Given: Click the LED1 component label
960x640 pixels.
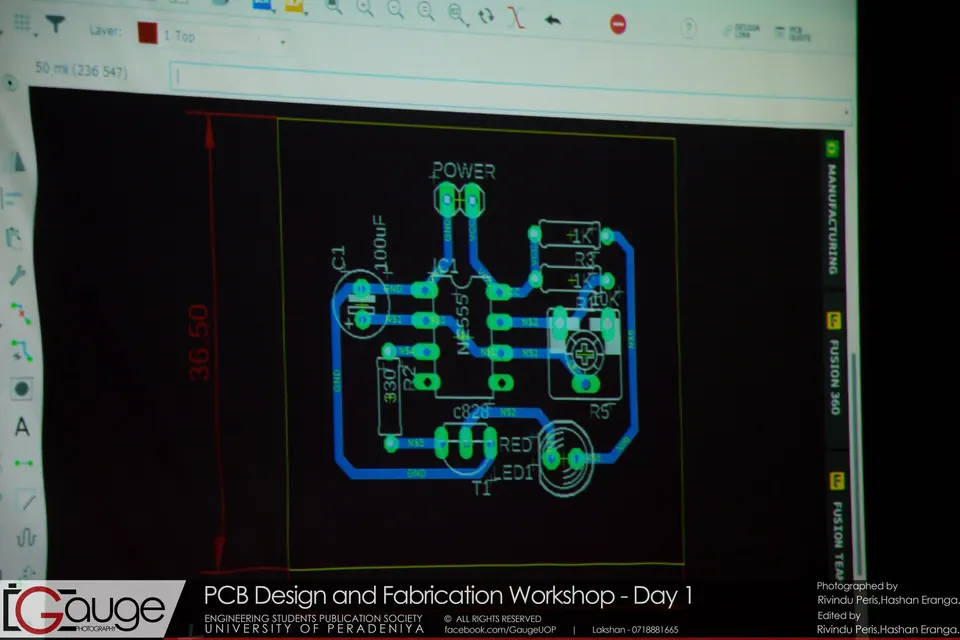Looking at the screenshot, I should pyautogui.click(x=514, y=472).
